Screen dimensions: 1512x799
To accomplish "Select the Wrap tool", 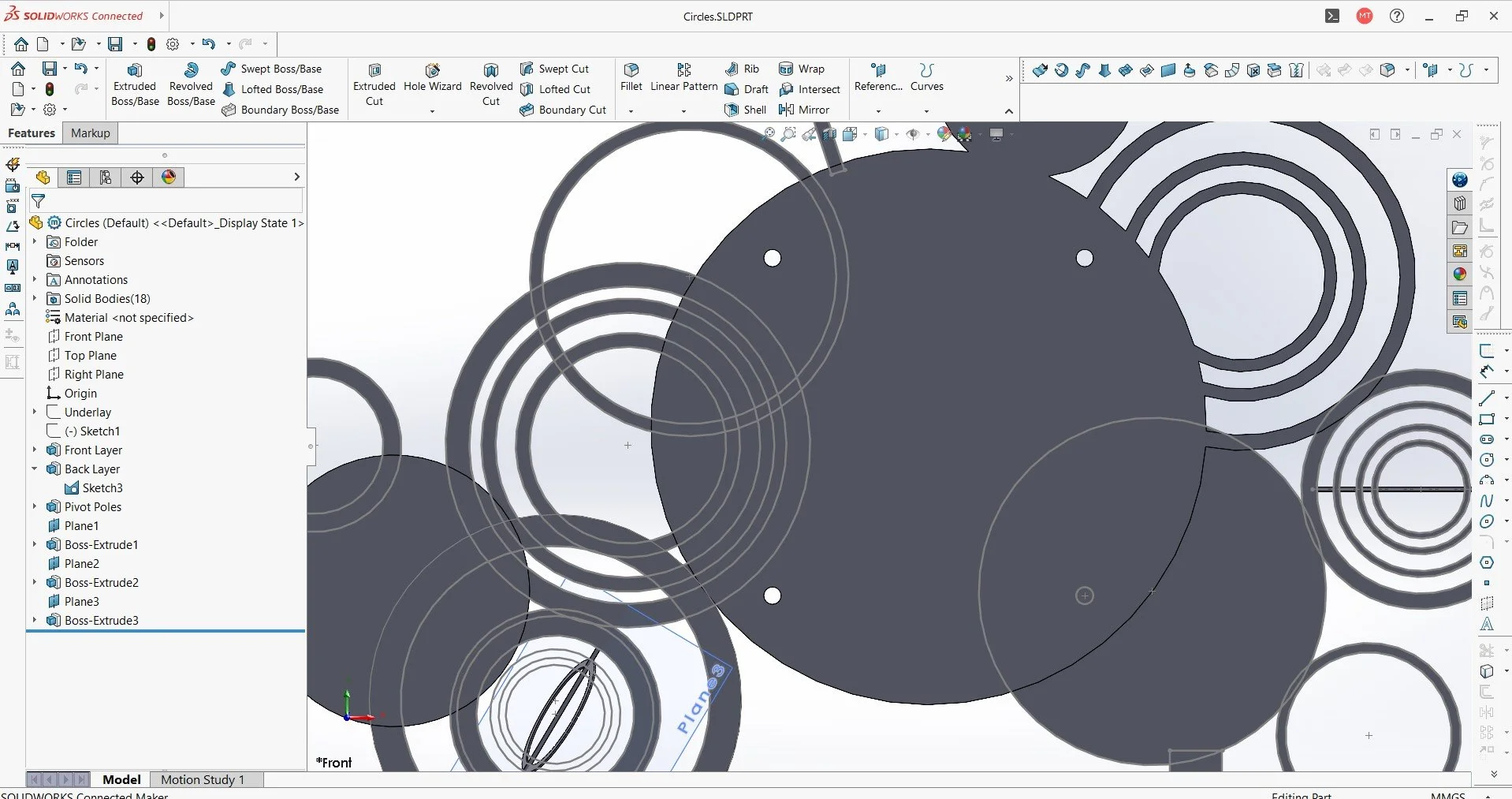I will pyautogui.click(x=802, y=69).
